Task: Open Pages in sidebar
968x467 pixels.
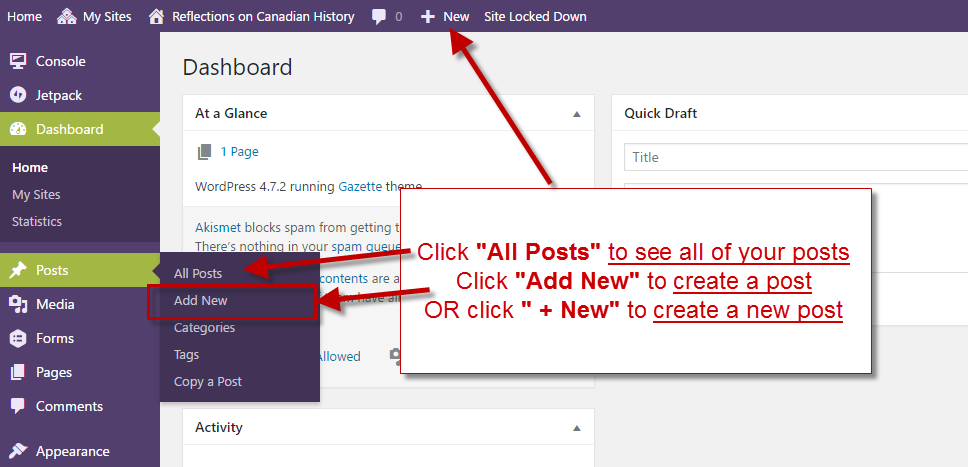Action: tap(54, 372)
